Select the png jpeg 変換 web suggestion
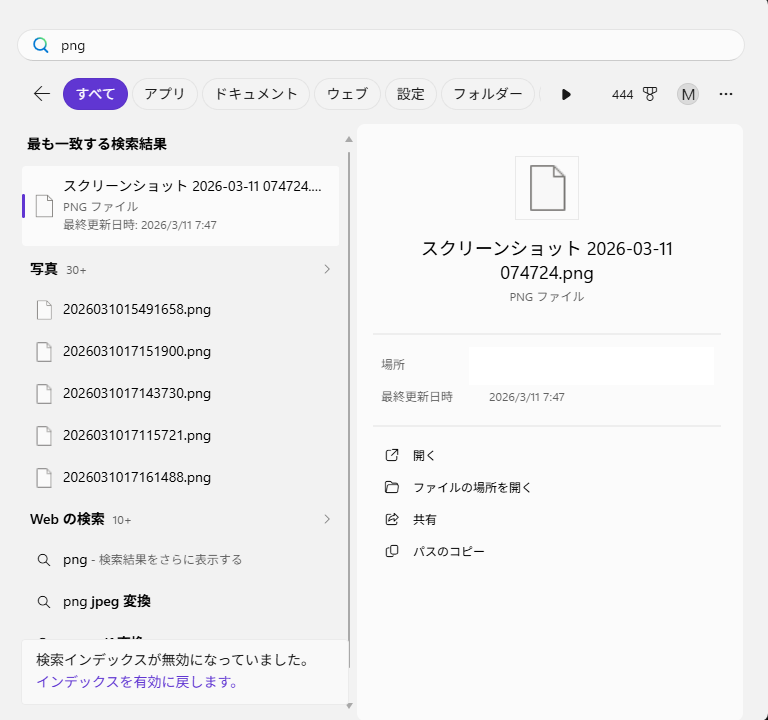This screenshot has width=768, height=720. tap(107, 601)
